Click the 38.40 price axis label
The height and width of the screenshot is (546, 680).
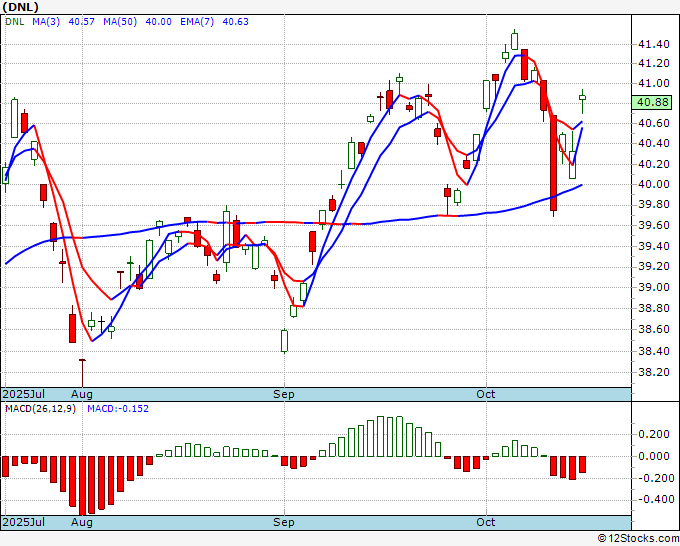[653, 351]
